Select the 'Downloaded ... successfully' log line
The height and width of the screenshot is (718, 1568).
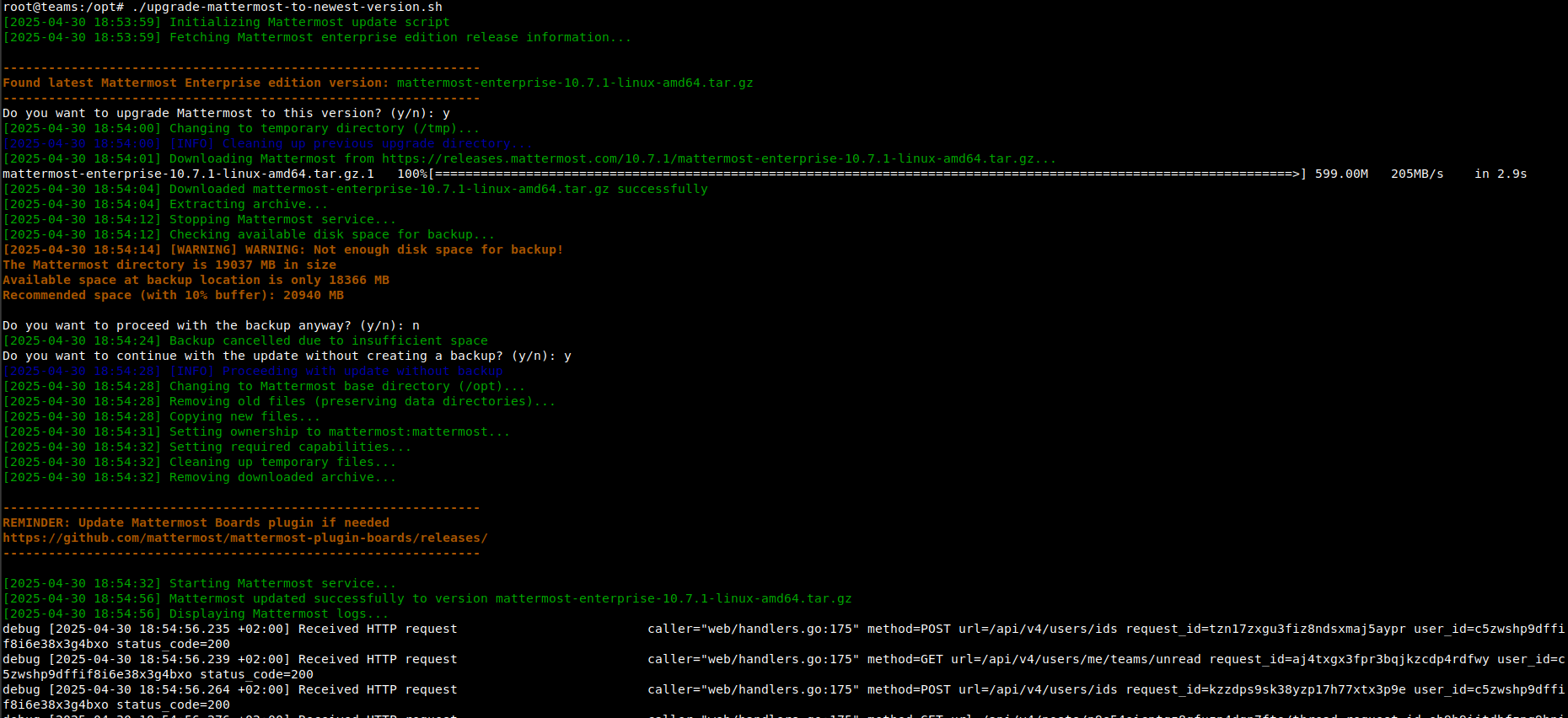(x=355, y=189)
